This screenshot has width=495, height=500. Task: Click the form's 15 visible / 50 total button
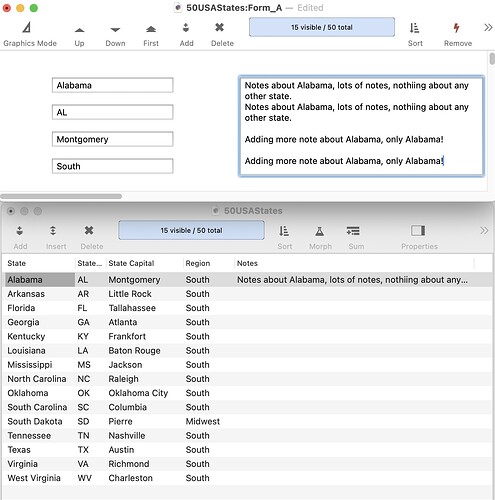click(x=322, y=27)
